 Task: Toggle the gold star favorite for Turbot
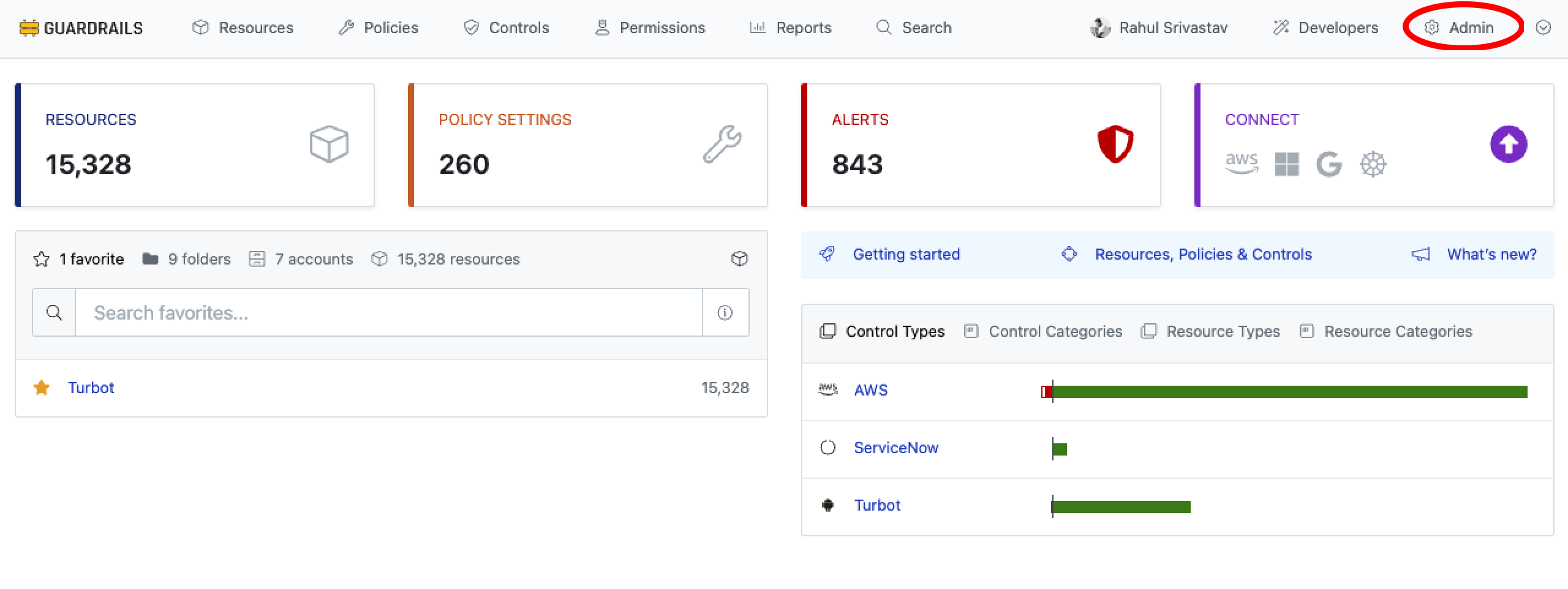(x=42, y=388)
